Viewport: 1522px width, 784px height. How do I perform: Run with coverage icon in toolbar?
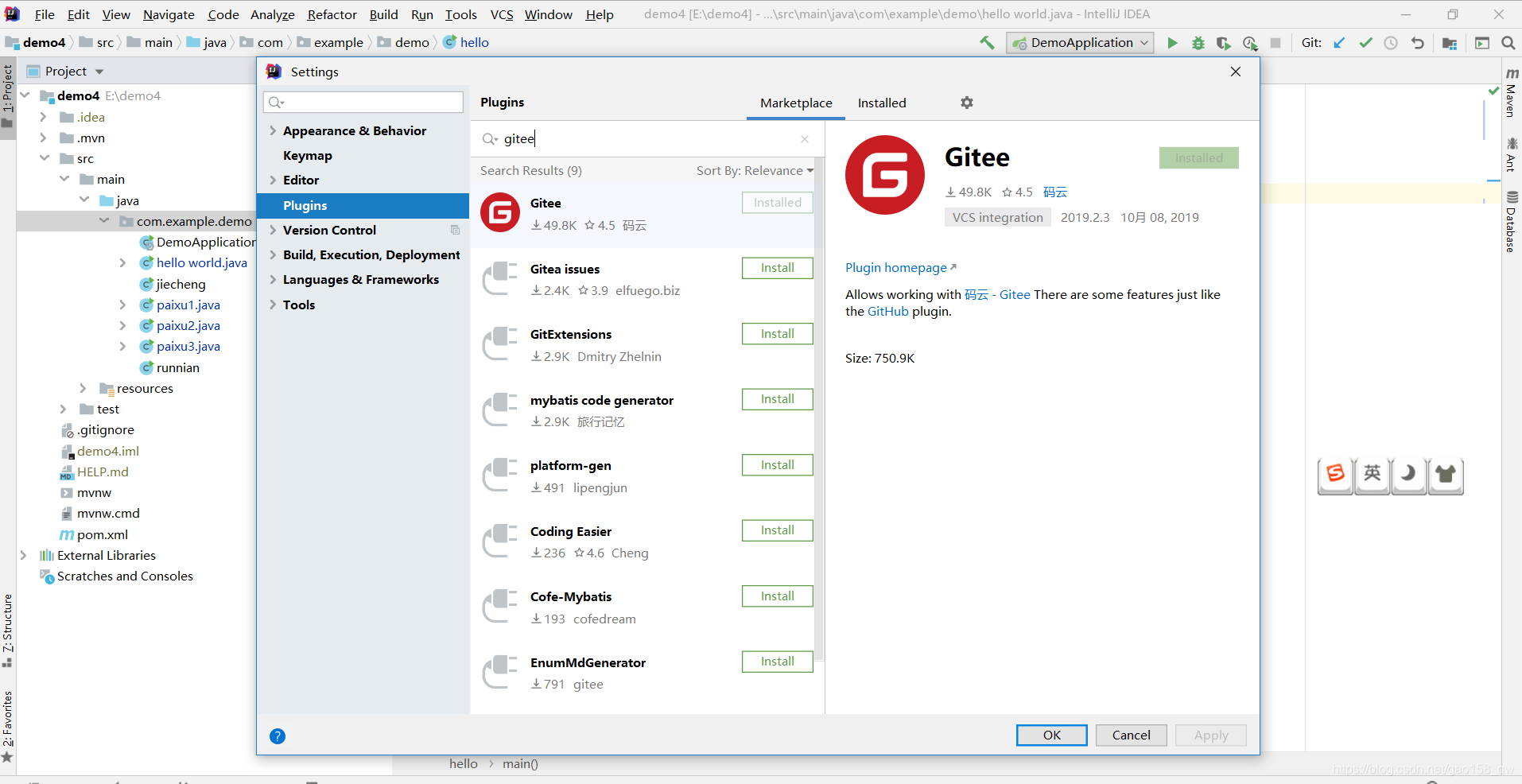[x=1224, y=43]
